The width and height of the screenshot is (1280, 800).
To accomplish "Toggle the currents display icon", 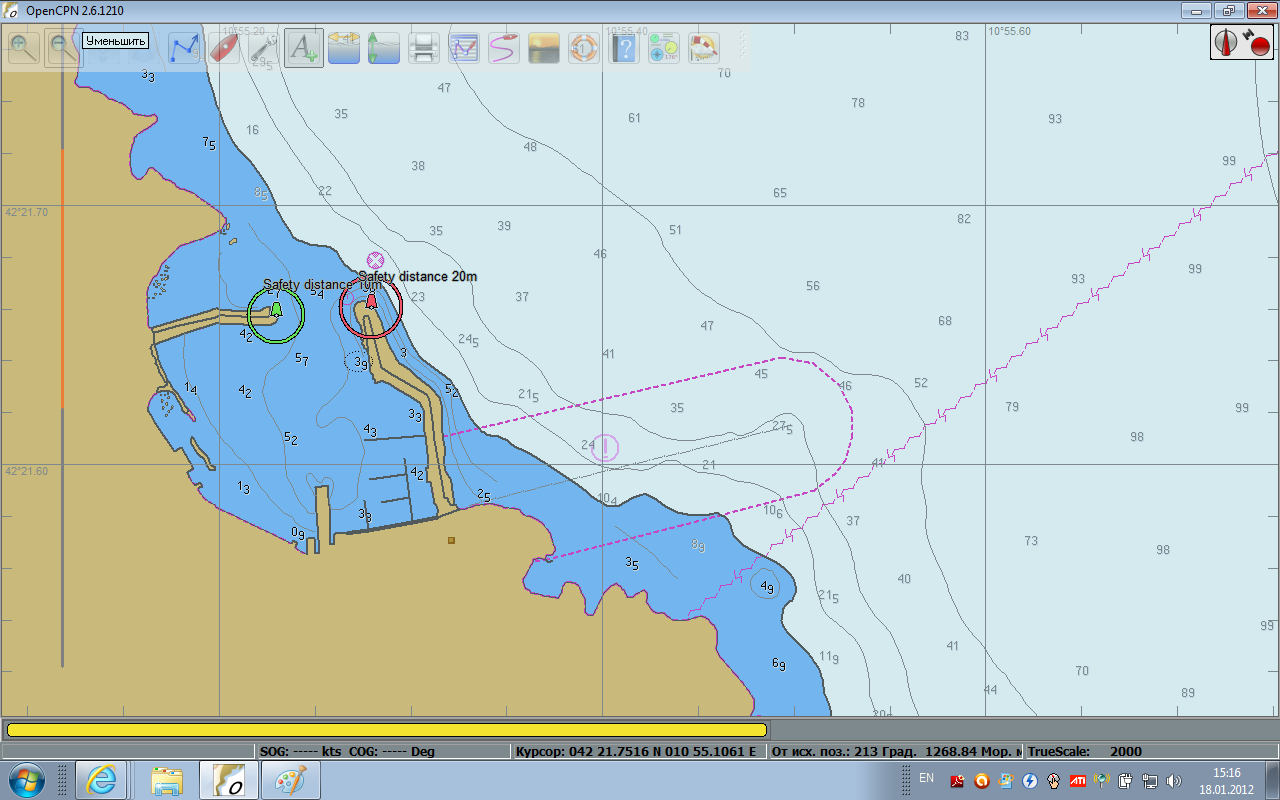I will (344, 47).
